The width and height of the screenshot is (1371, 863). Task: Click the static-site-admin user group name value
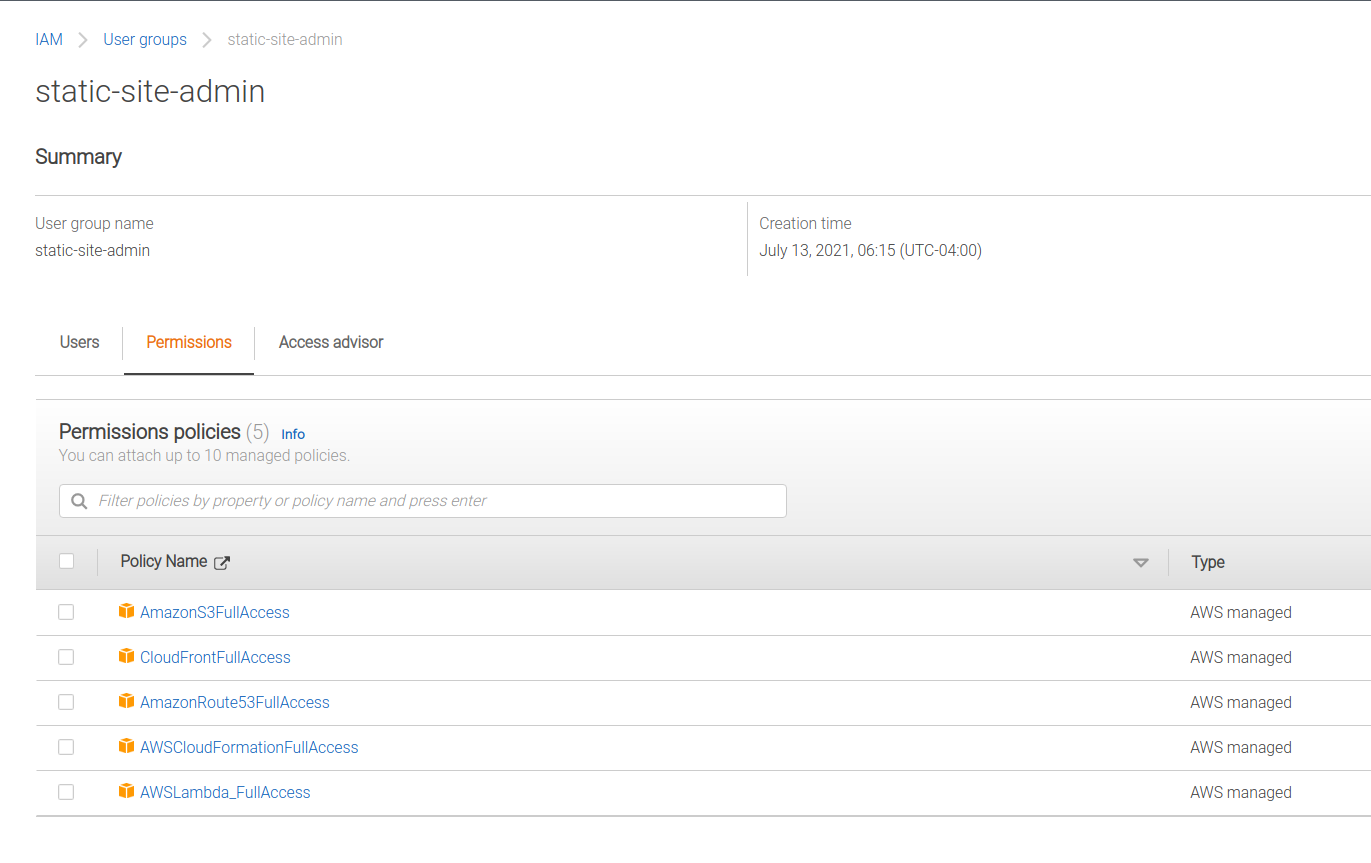click(x=92, y=250)
